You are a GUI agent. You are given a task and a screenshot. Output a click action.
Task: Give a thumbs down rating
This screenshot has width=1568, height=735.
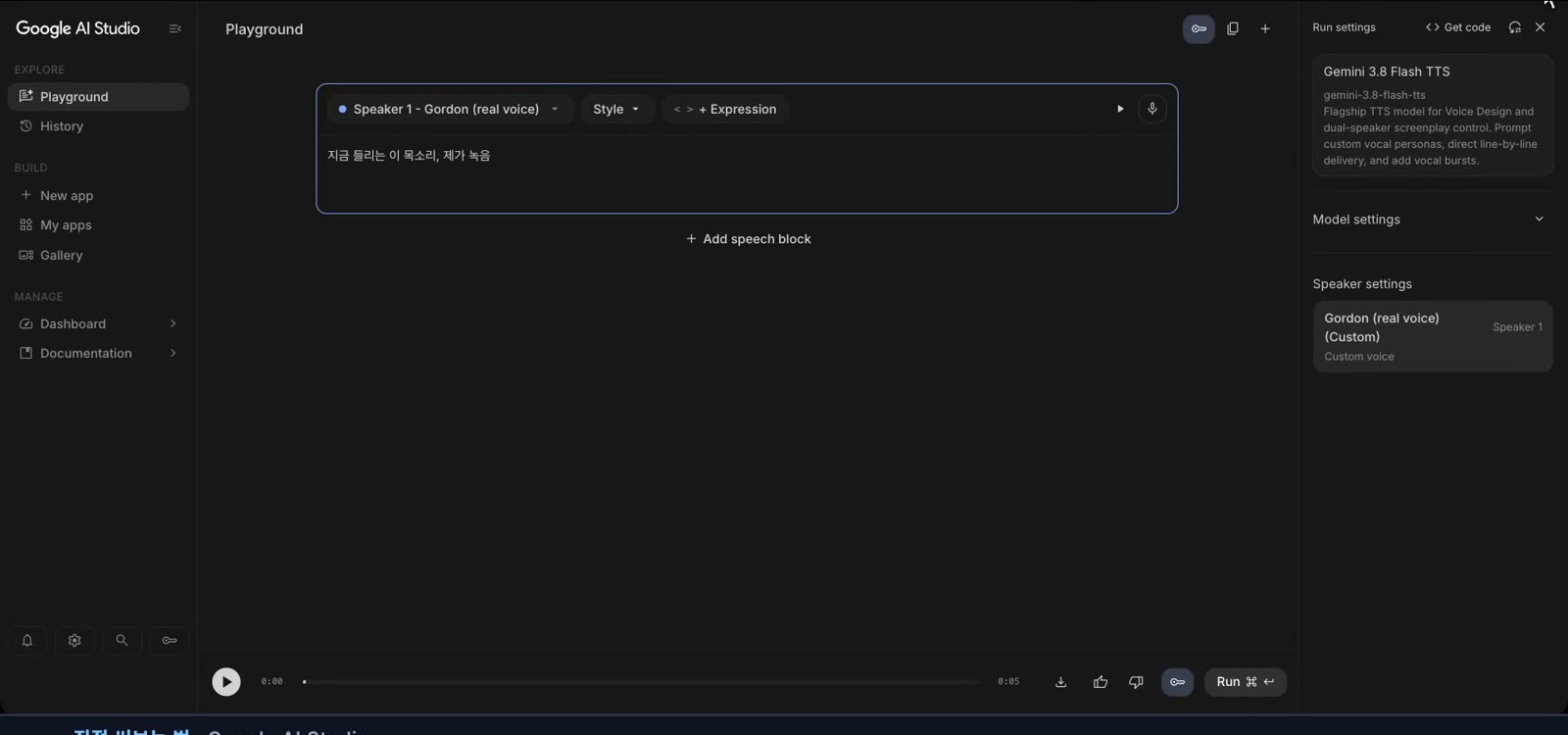(x=1136, y=682)
